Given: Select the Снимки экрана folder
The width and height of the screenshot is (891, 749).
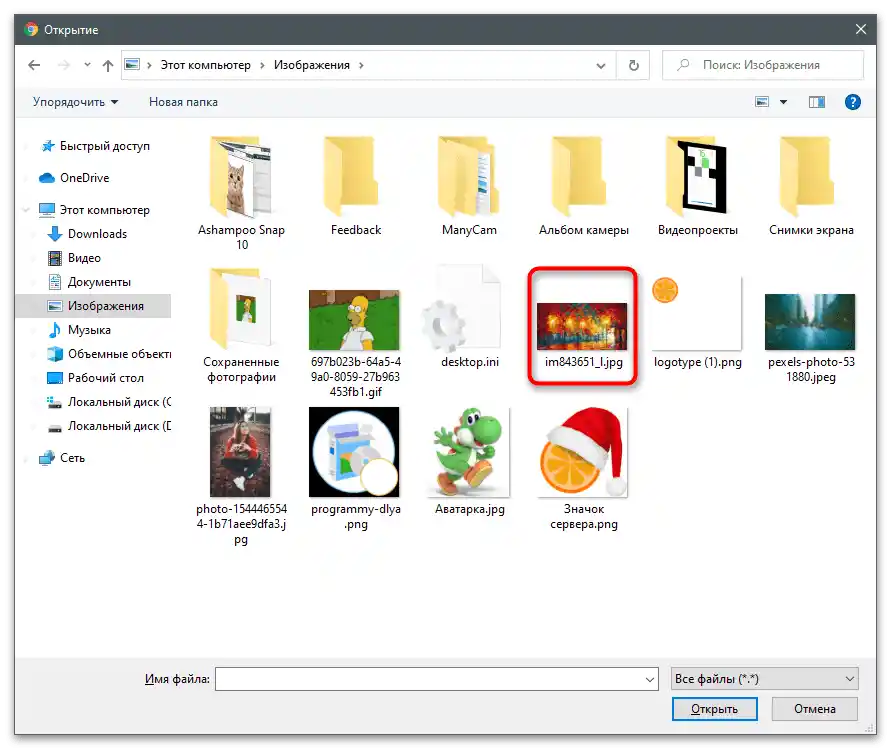Looking at the screenshot, I should [x=811, y=186].
